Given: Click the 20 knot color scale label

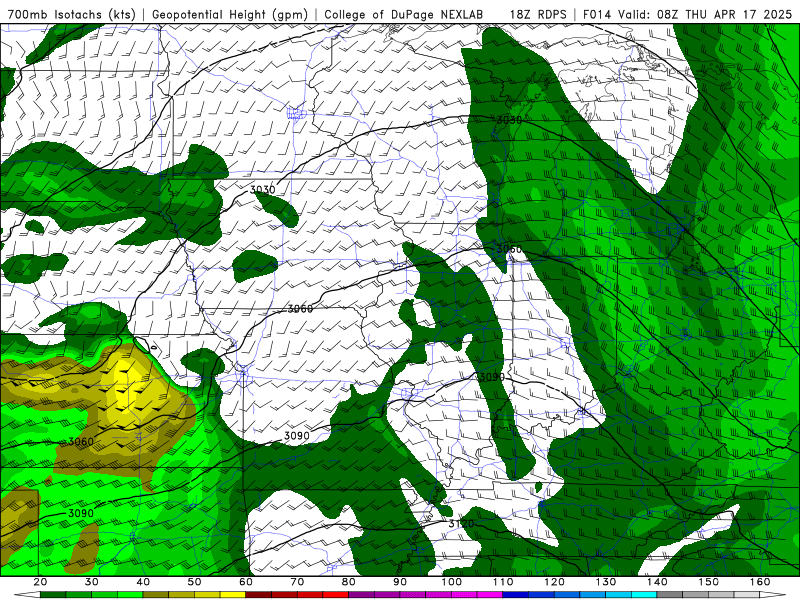Looking at the screenshot, I should [x=40, y=582].
